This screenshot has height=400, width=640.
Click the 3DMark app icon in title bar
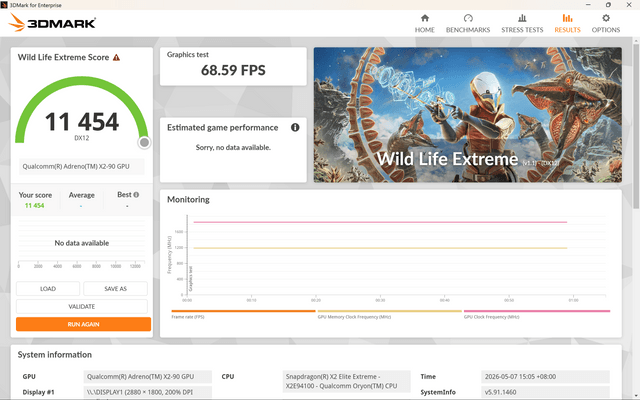[x=4, y=5]
